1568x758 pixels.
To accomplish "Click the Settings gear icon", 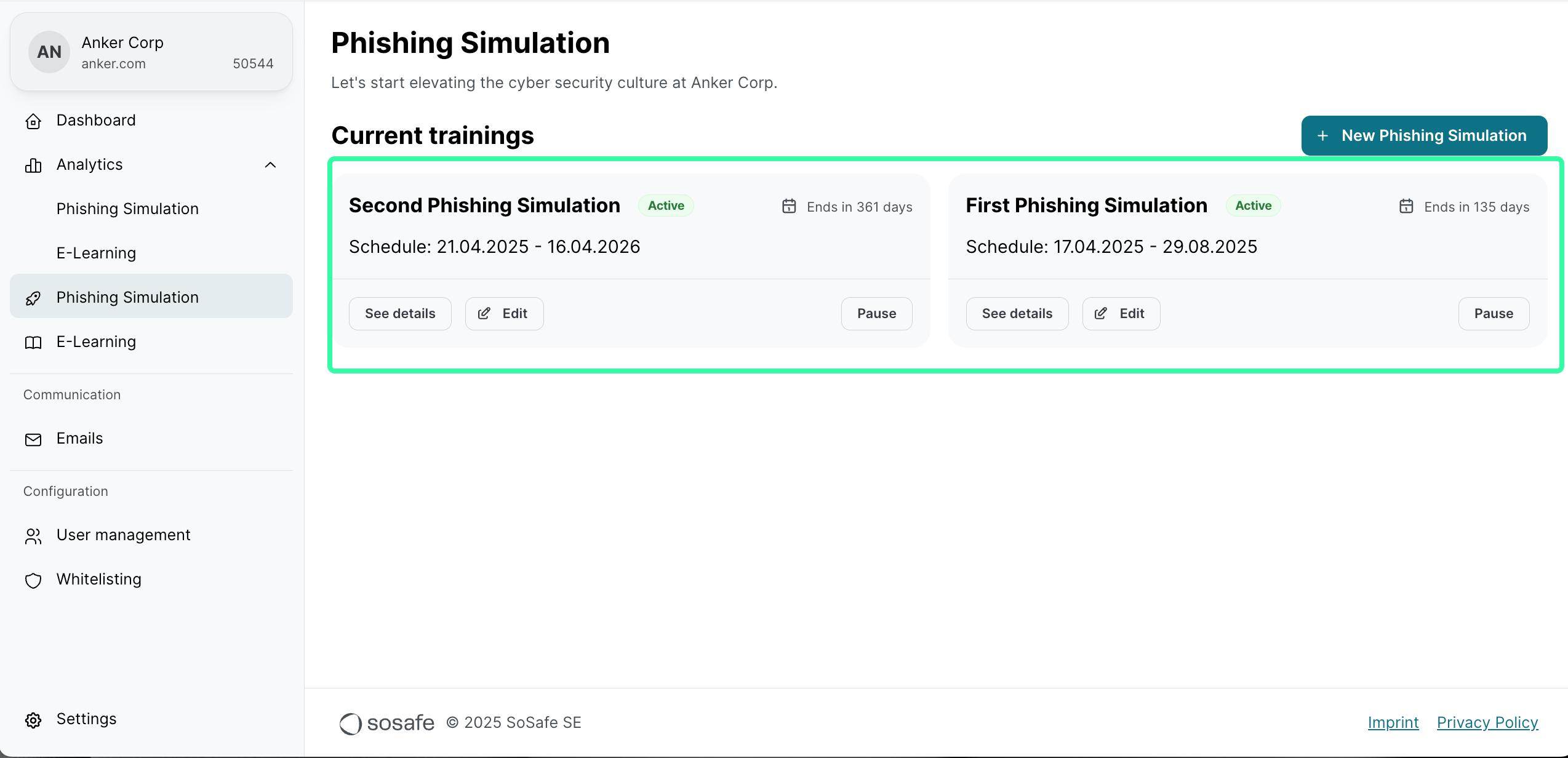I will tap(33, 720).
